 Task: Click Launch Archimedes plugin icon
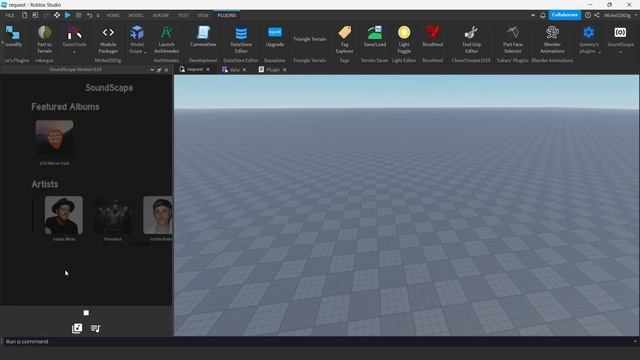point(167,39)
